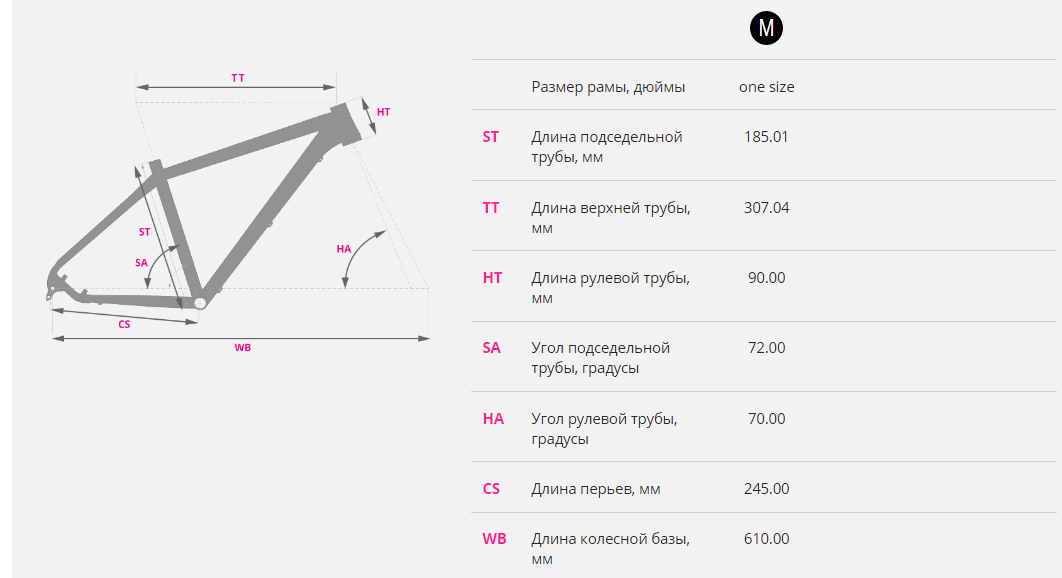Click the ST label on the seat tube

click(x=144, y=232)
